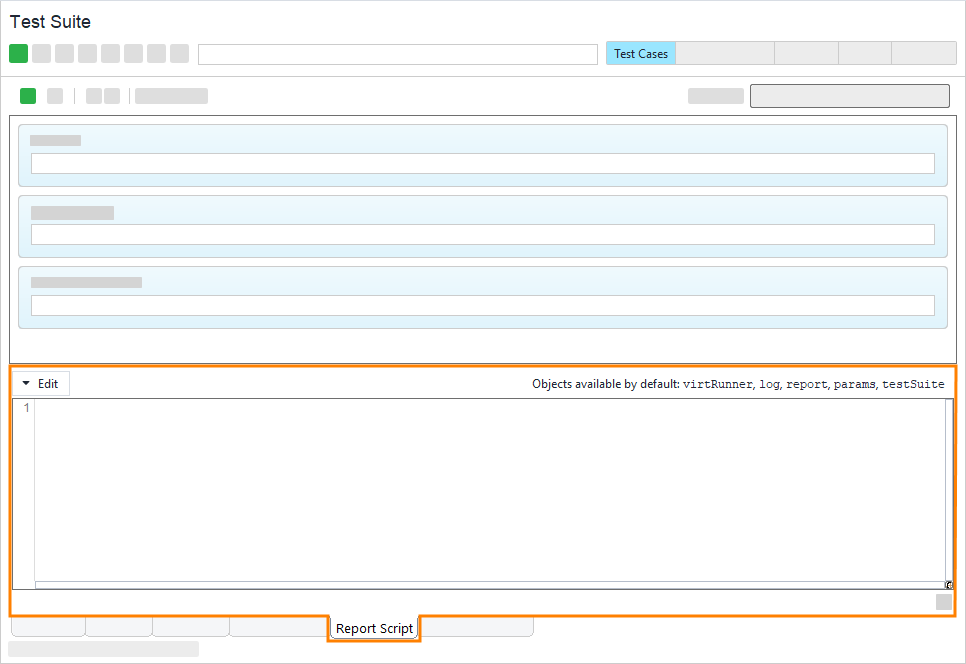Click the grey icon right of the second green square
This screenshot has height=664, width=966.
point(55,95)
